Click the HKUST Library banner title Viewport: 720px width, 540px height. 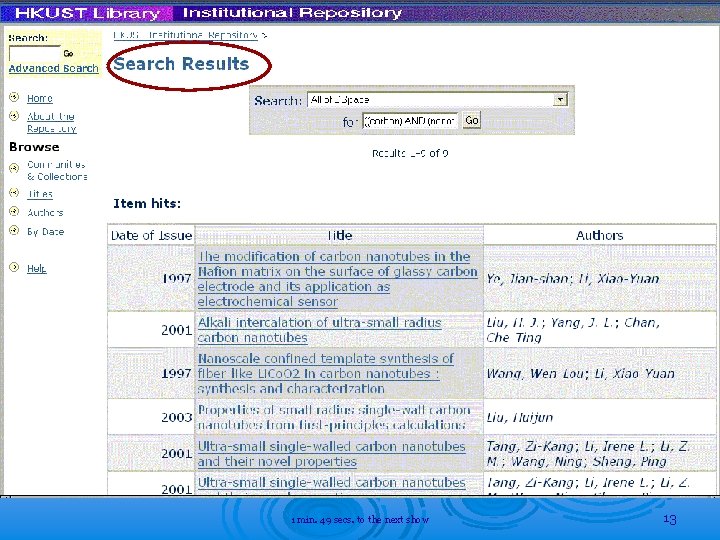(x=87, y=13)
